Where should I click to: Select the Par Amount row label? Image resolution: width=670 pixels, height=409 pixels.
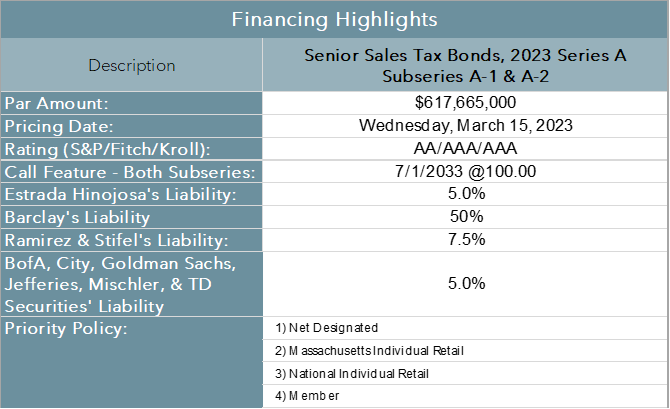pos(131,103)
